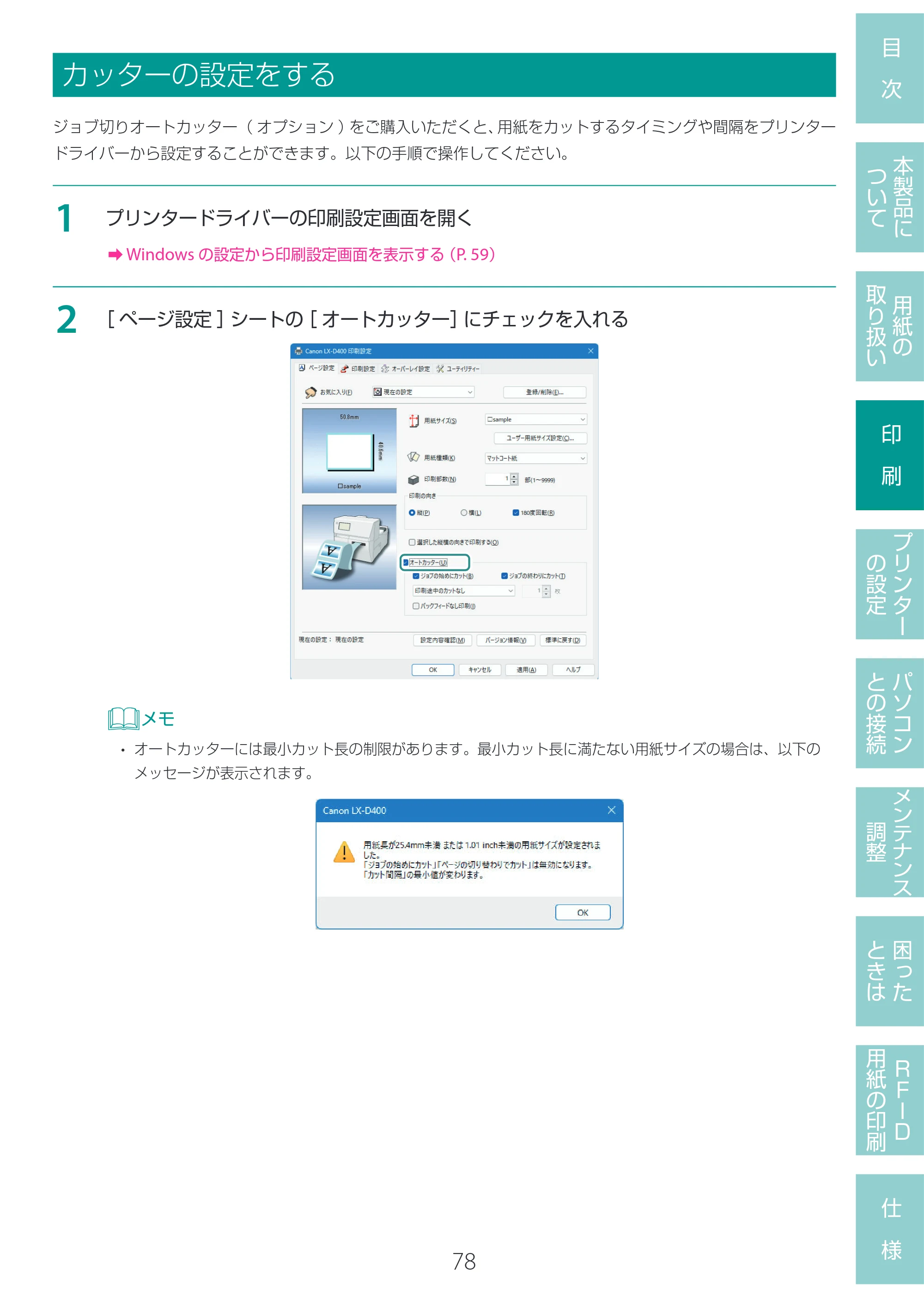Select the 横 orientation radio button
The width and height of the screenshot is (924, 1308).
464,513
